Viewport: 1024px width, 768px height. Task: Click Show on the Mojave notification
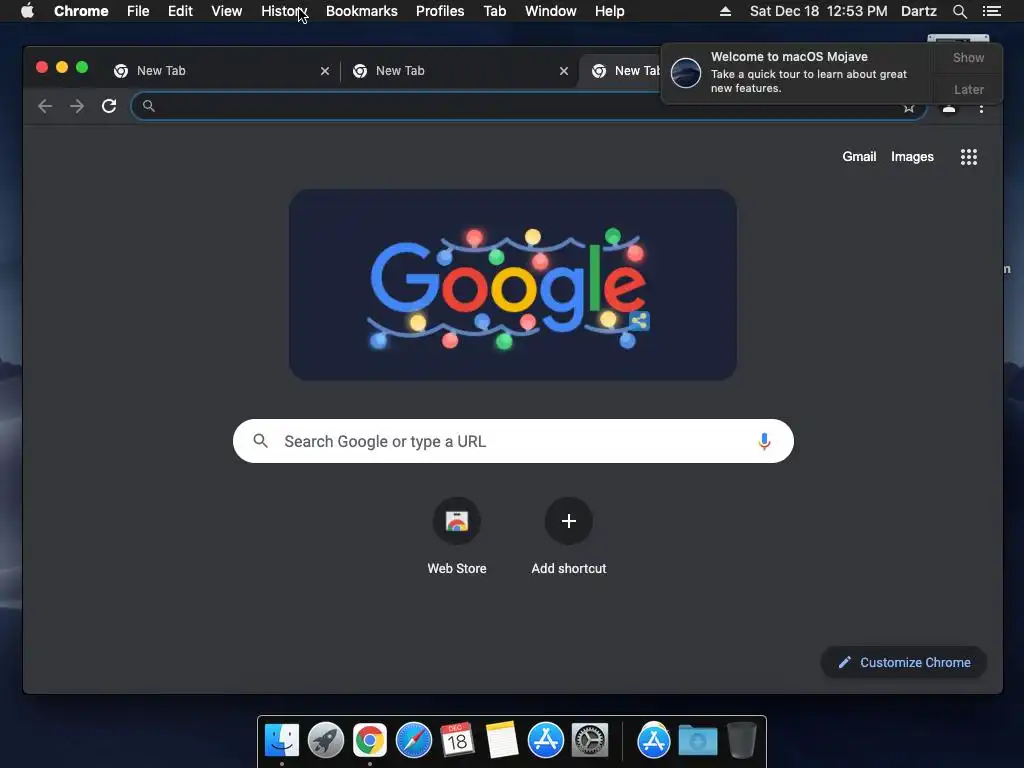pos(968,57)
